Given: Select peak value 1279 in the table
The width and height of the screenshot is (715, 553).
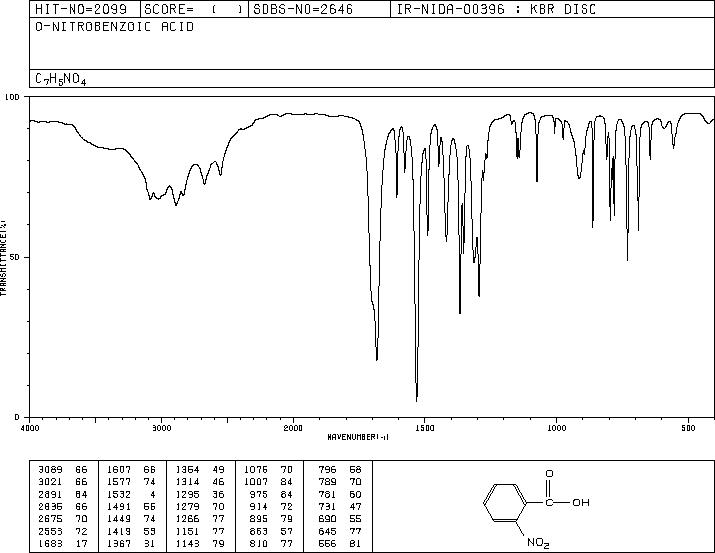Looking at the screenshot, I should 187,506.
